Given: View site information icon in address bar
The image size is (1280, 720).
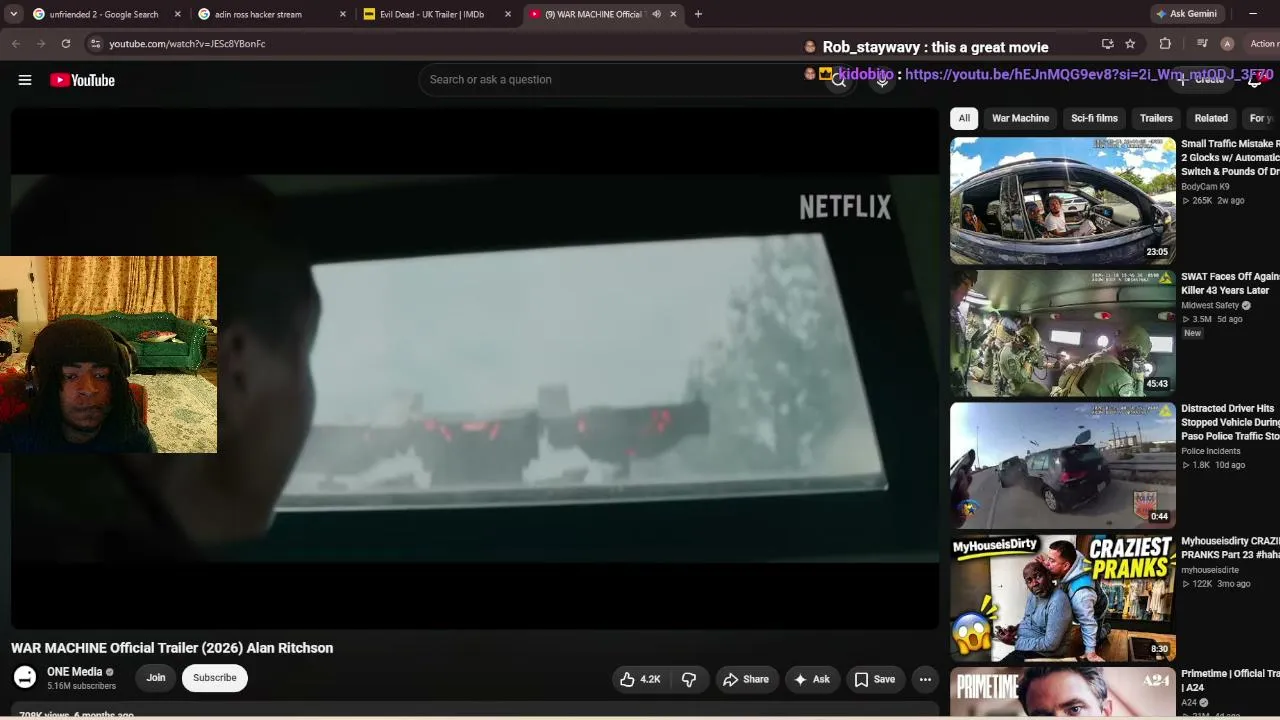Looking at the screenshot, I should coord(95,44).
